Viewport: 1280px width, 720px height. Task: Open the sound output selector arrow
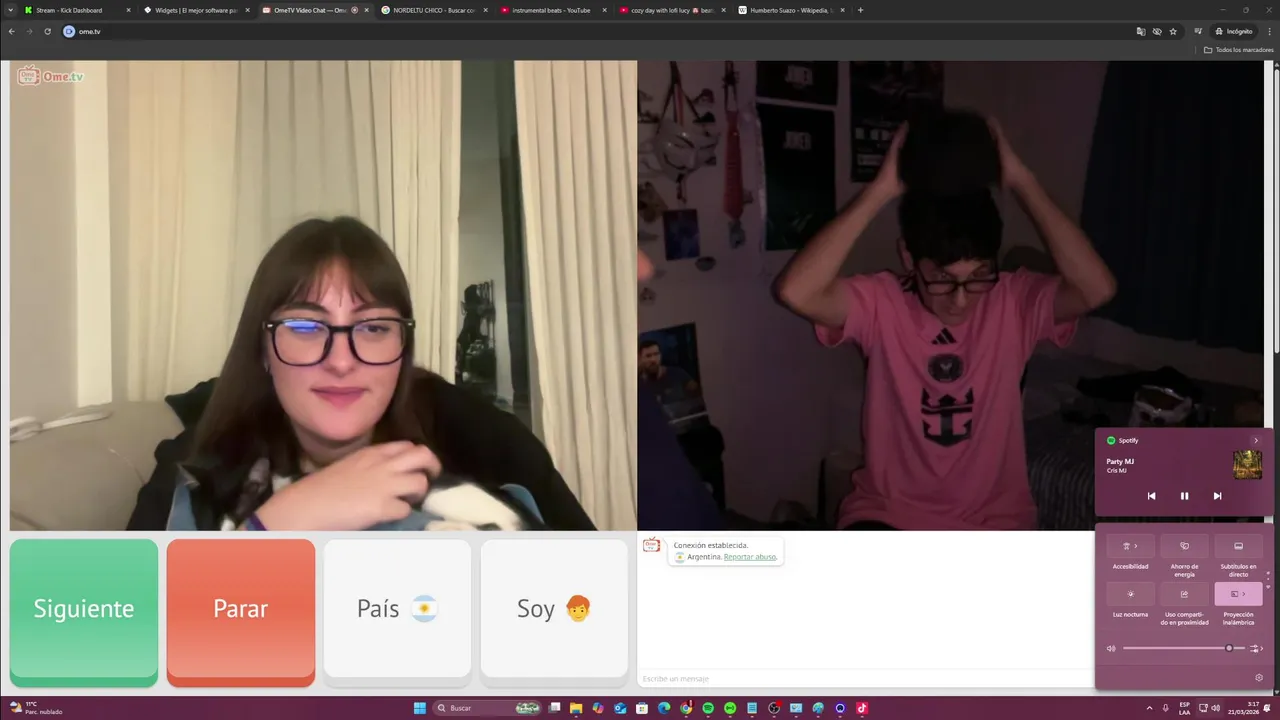click(x=1257, y=648)
